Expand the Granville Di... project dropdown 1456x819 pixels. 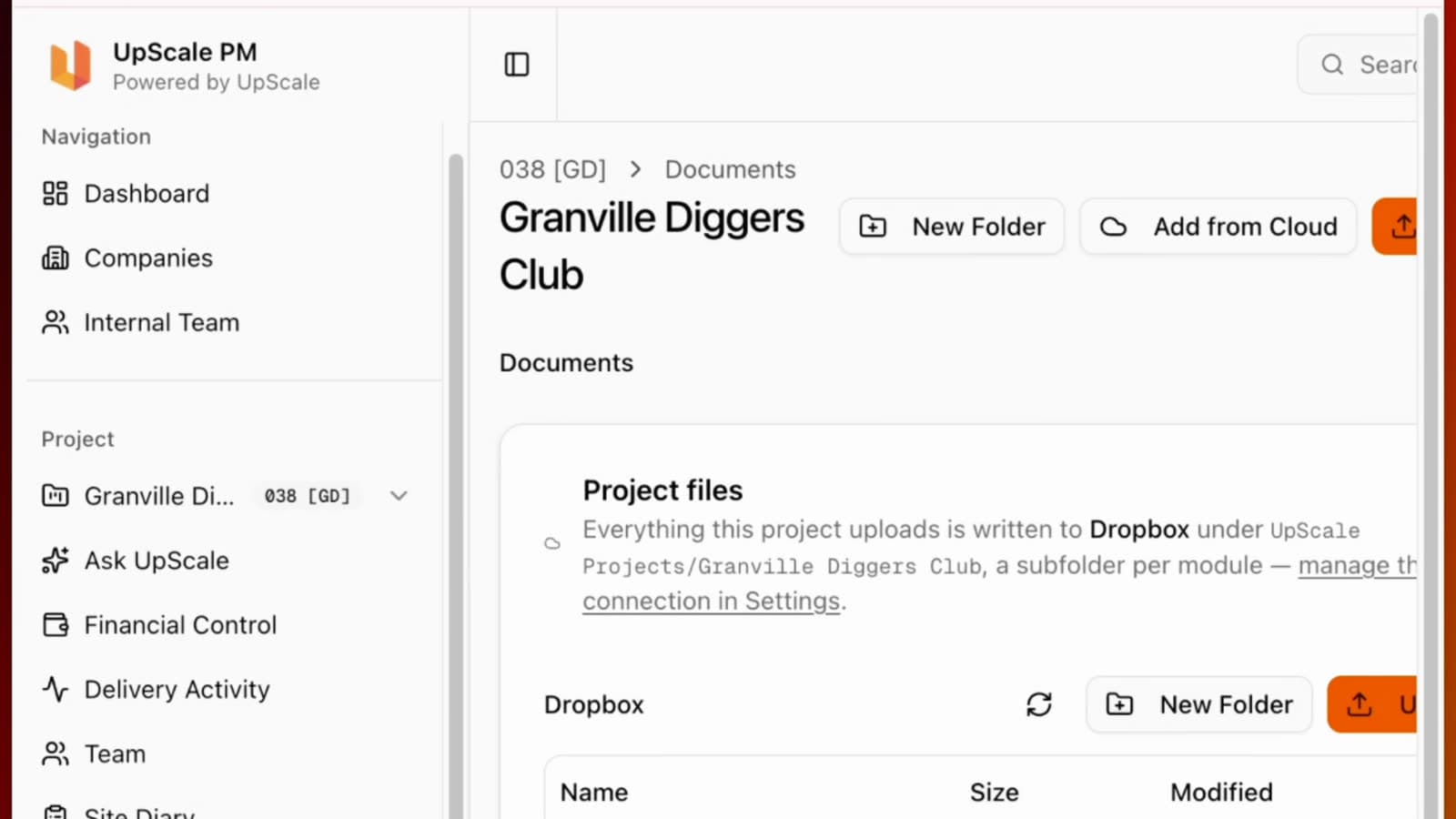399,496
